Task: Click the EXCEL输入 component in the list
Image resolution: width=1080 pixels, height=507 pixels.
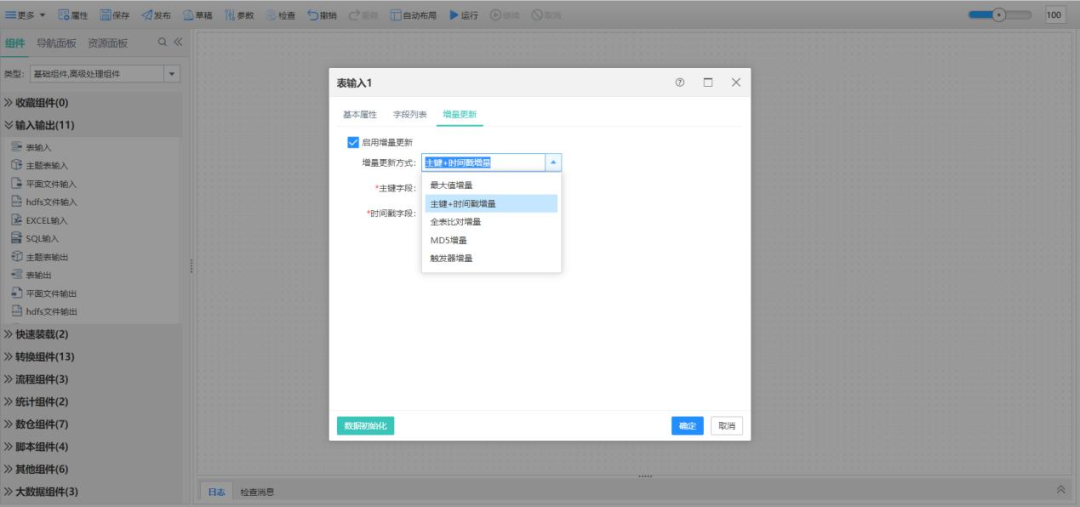Action: point(45,220)
